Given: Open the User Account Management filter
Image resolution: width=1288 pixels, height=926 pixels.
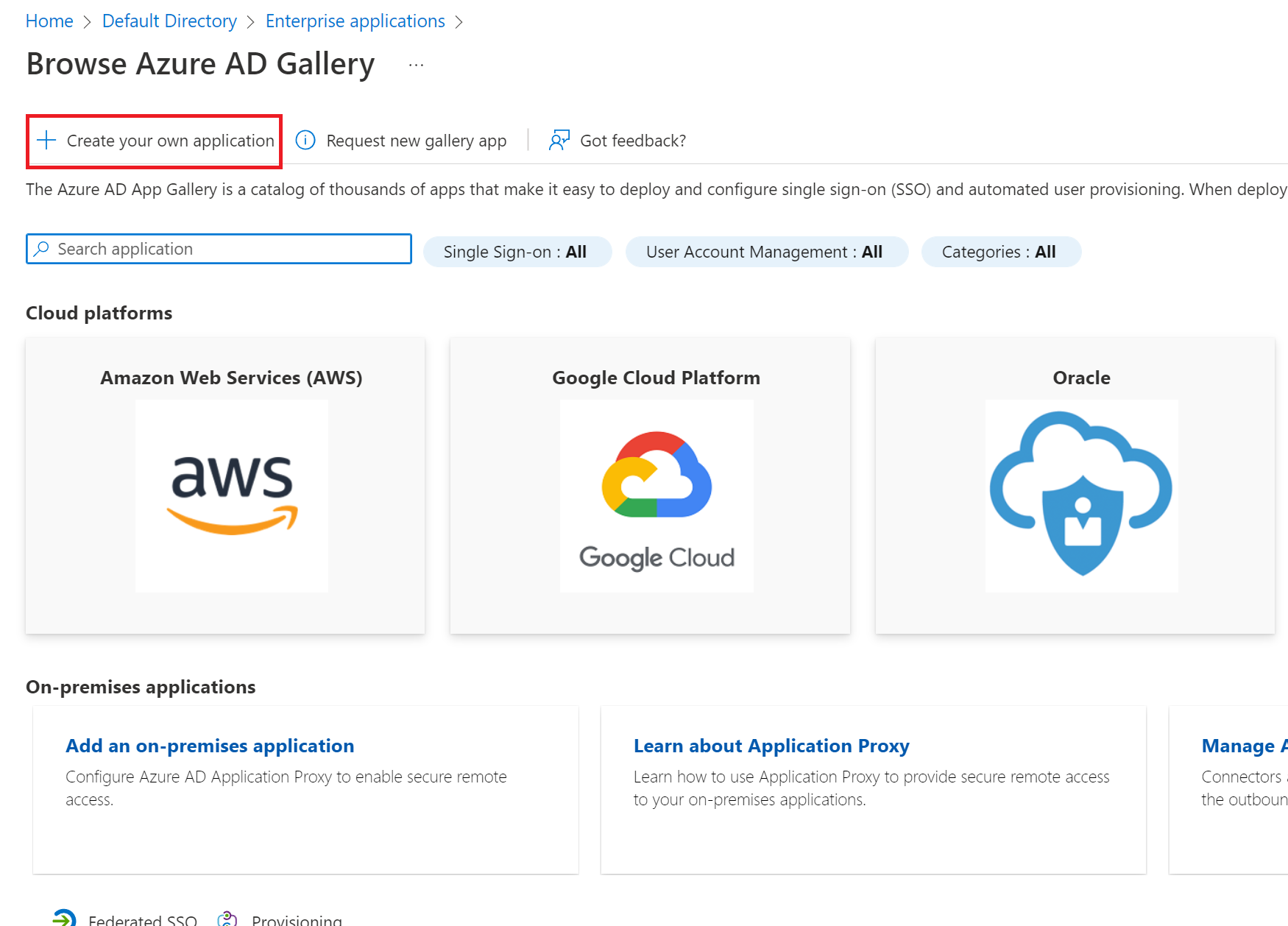Looking at the screenshot, I should point(767,252).
